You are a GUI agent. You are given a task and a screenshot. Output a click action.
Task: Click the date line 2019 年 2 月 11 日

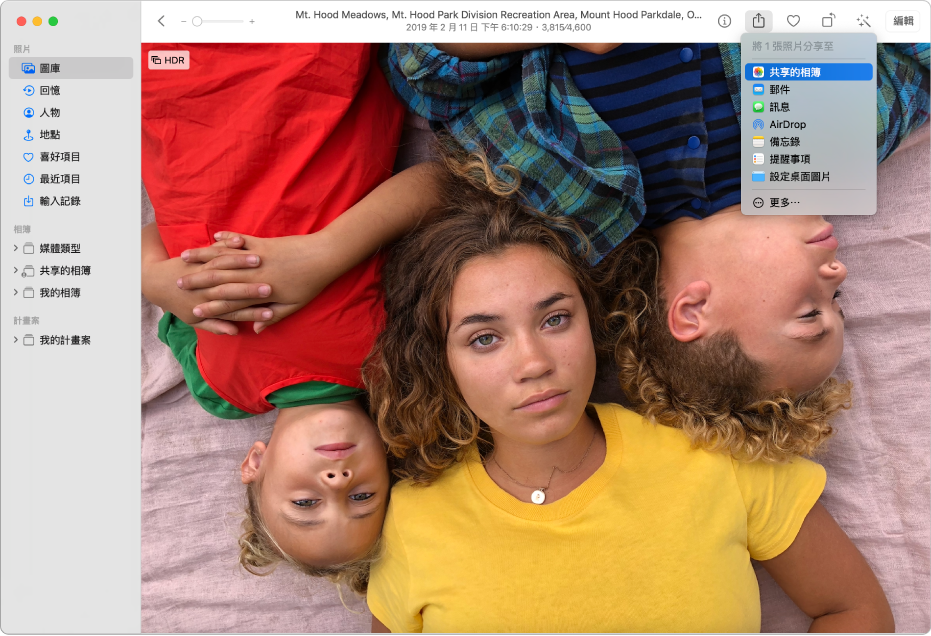(499, 27)
